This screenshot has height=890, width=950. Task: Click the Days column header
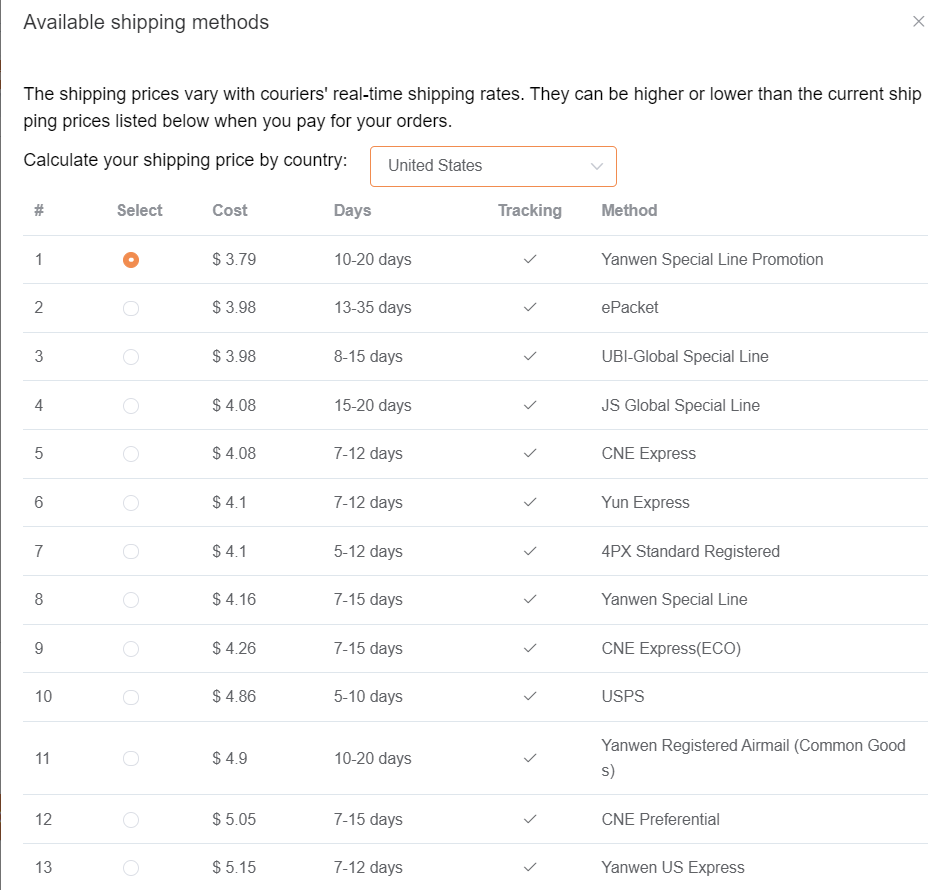coord(353,210)
